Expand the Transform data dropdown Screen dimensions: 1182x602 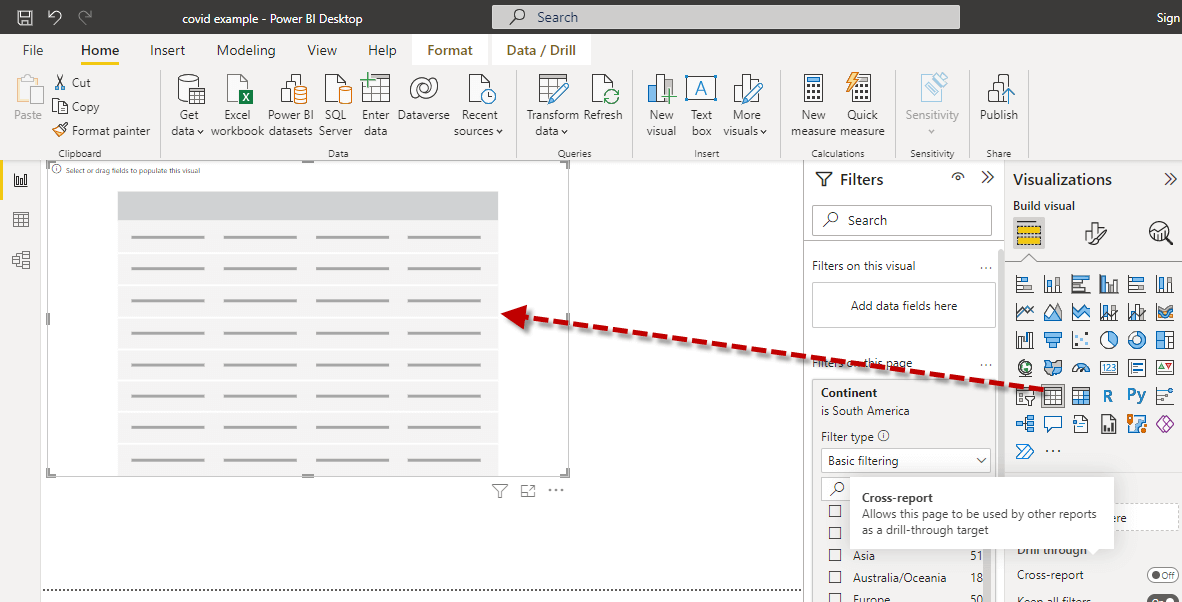[x=552, y=103]
